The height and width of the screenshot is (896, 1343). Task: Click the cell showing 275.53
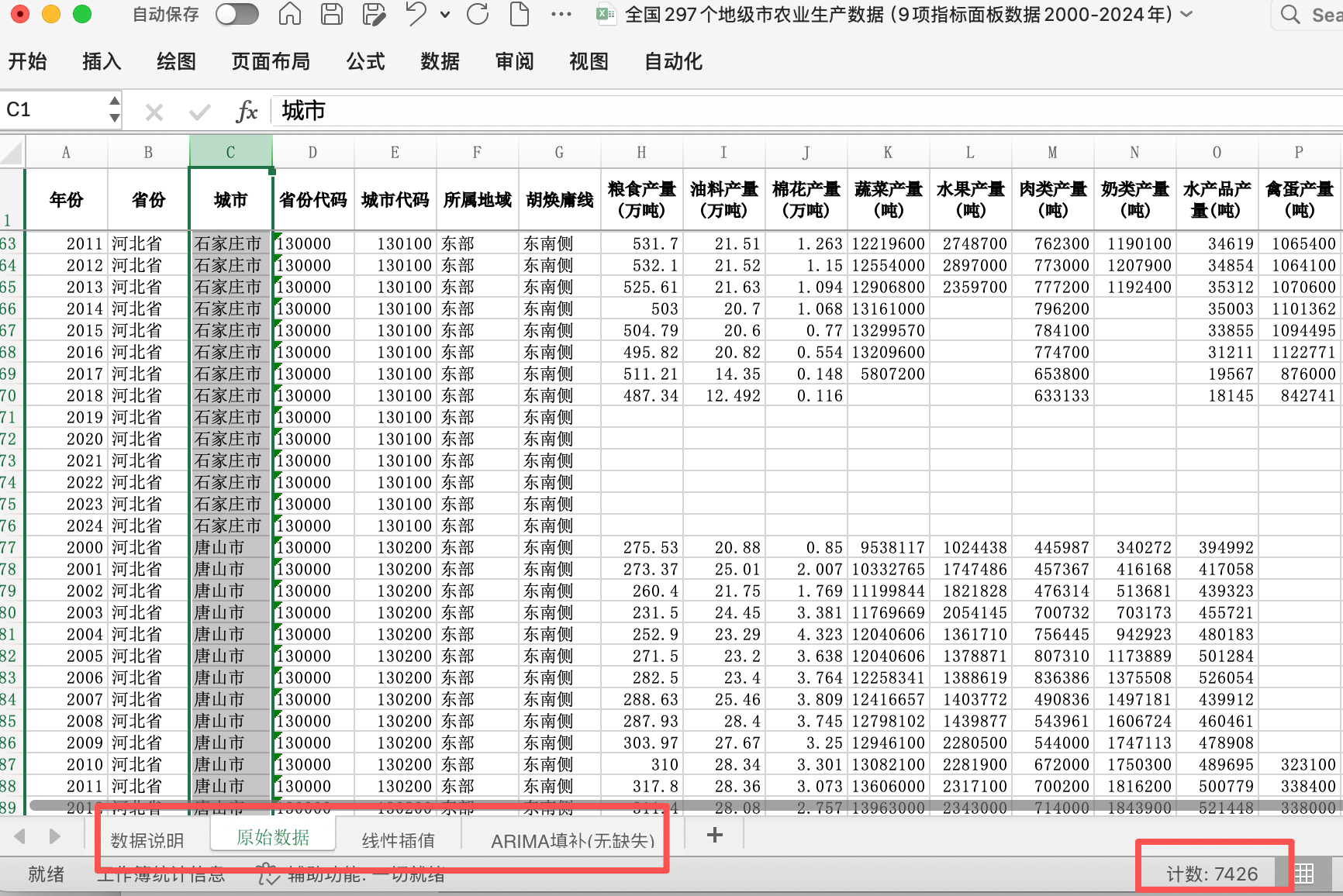(642, 547)
